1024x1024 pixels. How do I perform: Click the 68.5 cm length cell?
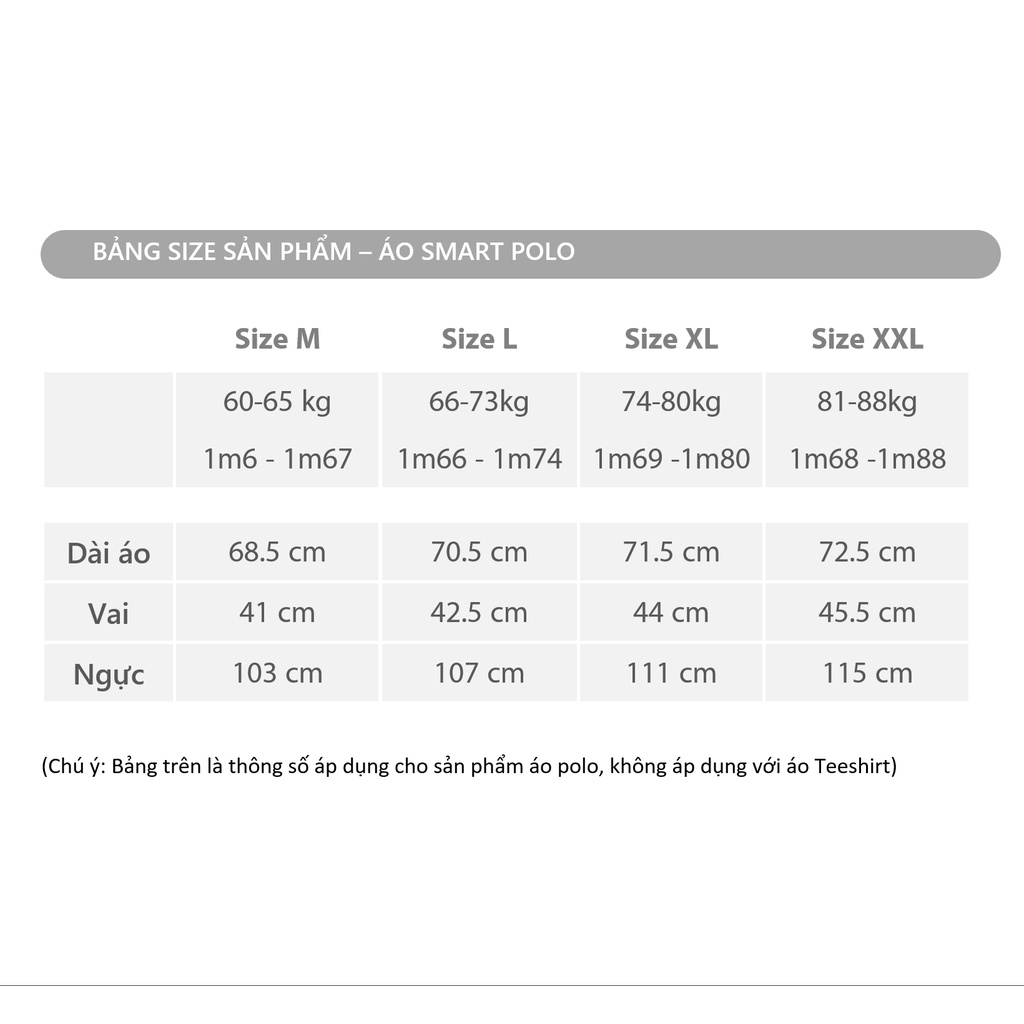277,552
